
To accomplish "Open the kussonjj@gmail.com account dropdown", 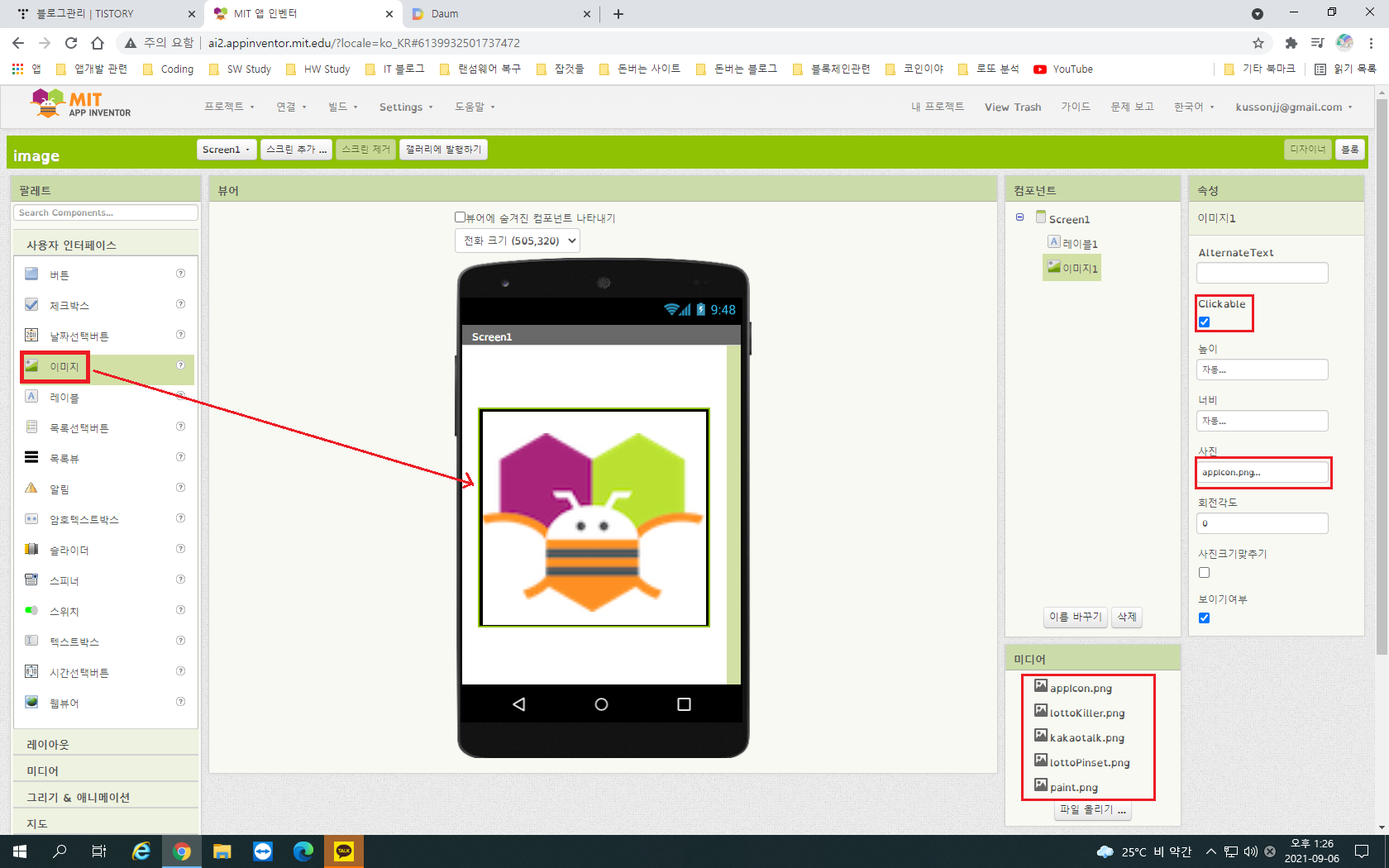I will pos(1294,107).
